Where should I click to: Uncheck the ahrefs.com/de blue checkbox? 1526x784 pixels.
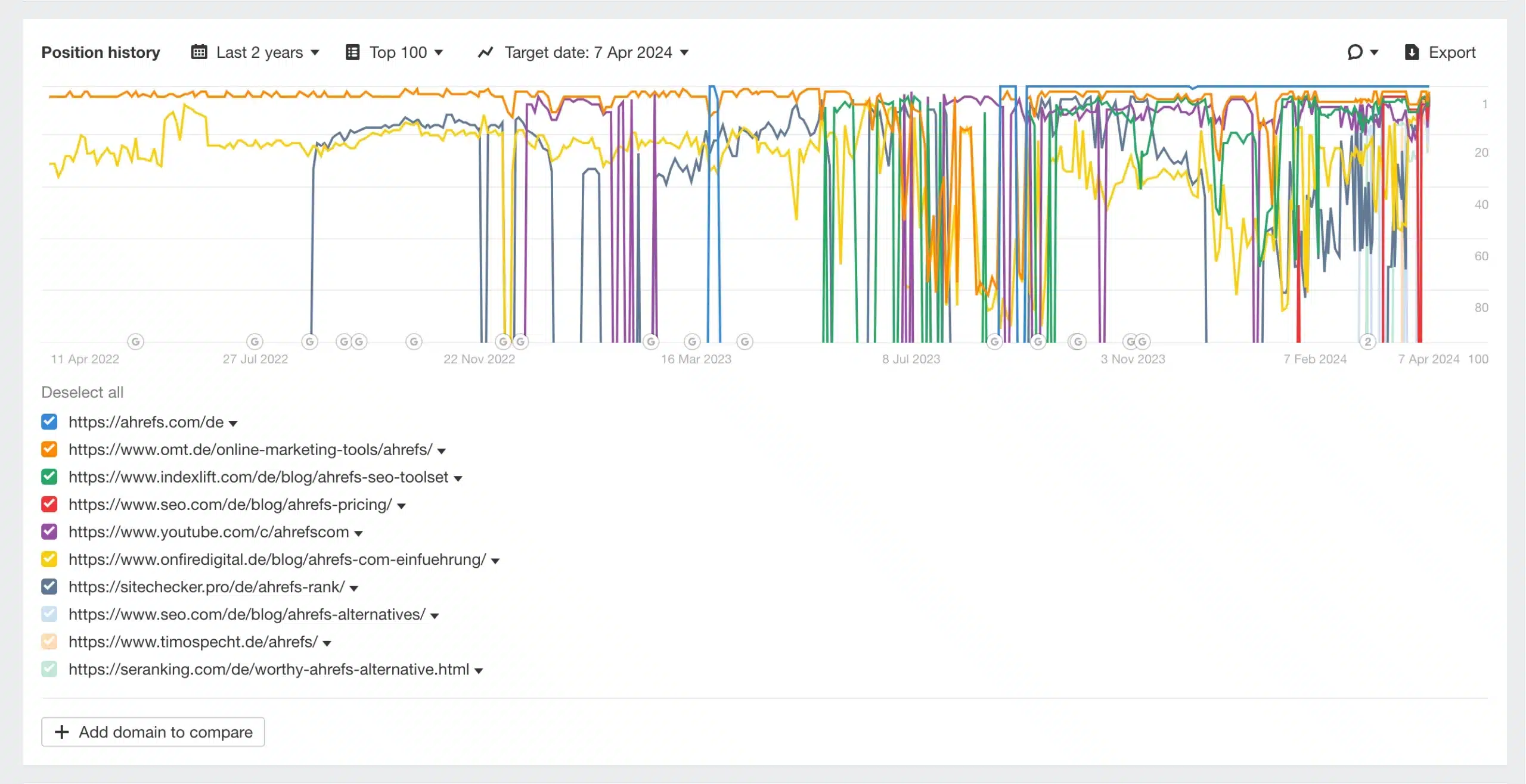tap(49, 422)
